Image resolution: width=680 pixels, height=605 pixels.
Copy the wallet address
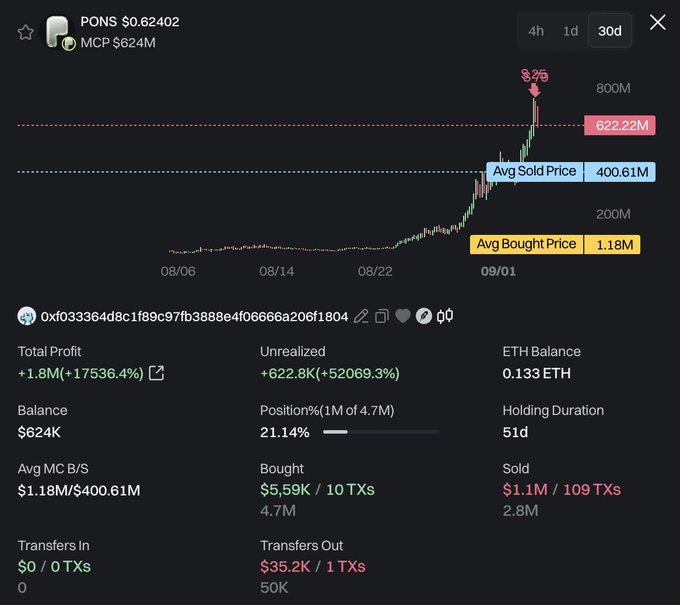382,316
